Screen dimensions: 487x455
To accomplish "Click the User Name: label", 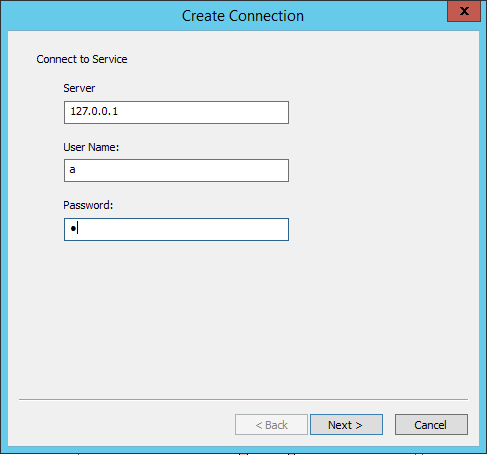I will click(x=91, y=147).
